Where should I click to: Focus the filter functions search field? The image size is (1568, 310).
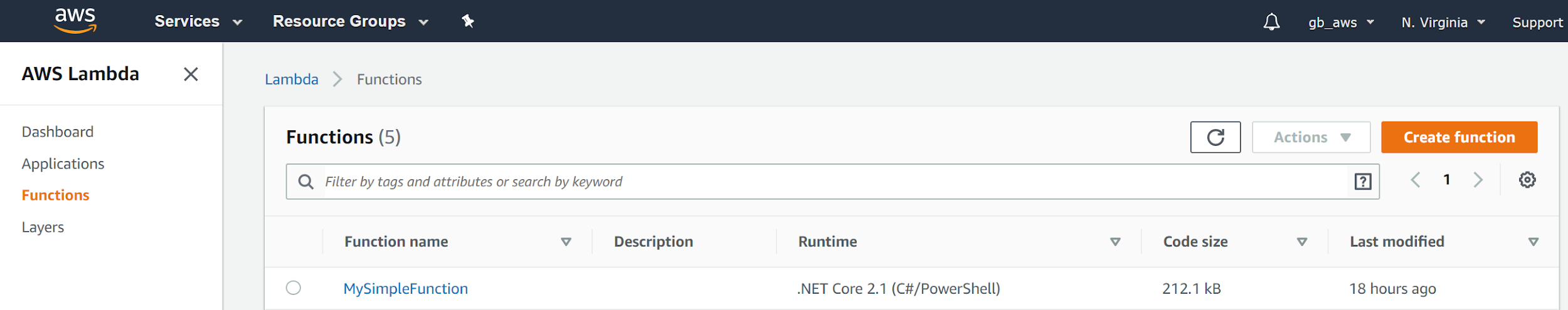(x=832, y=182)
